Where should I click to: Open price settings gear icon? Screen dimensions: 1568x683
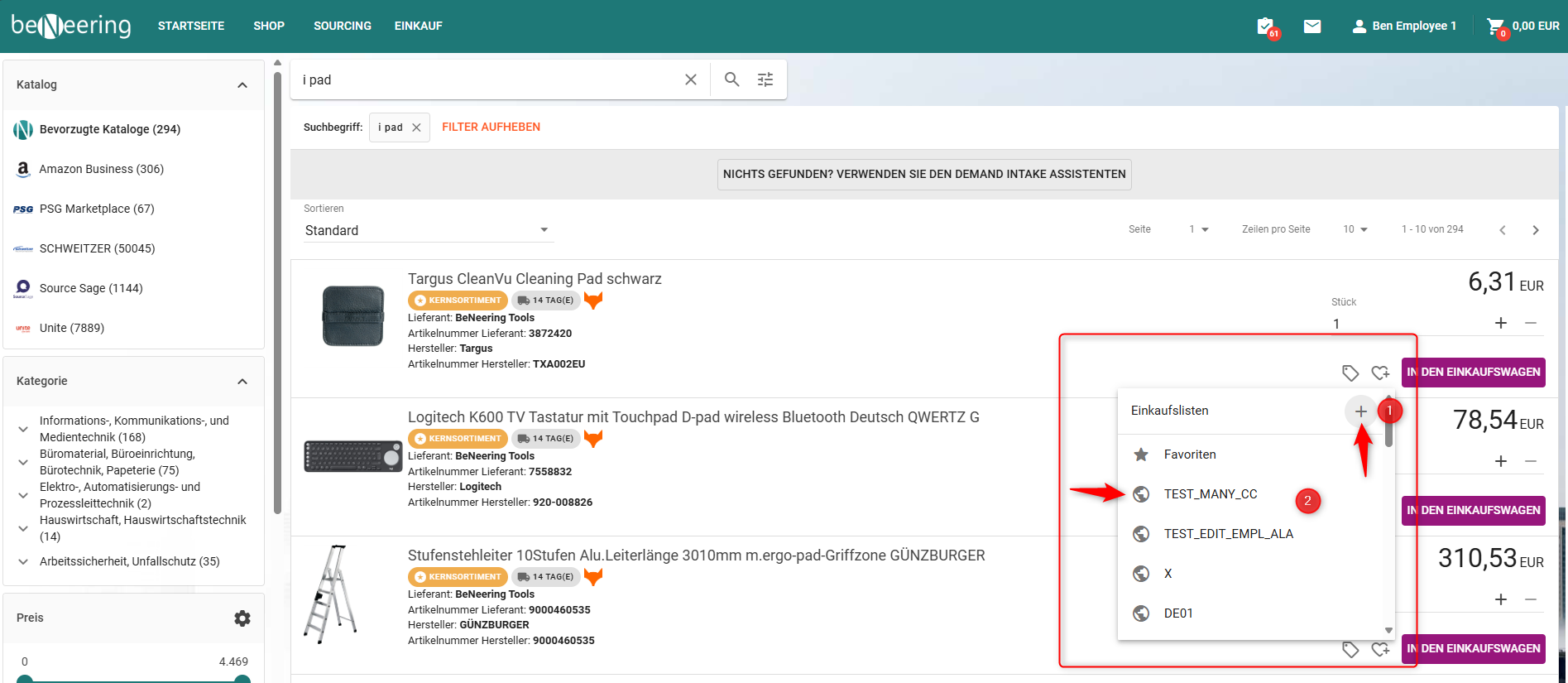tap(242, 618)
